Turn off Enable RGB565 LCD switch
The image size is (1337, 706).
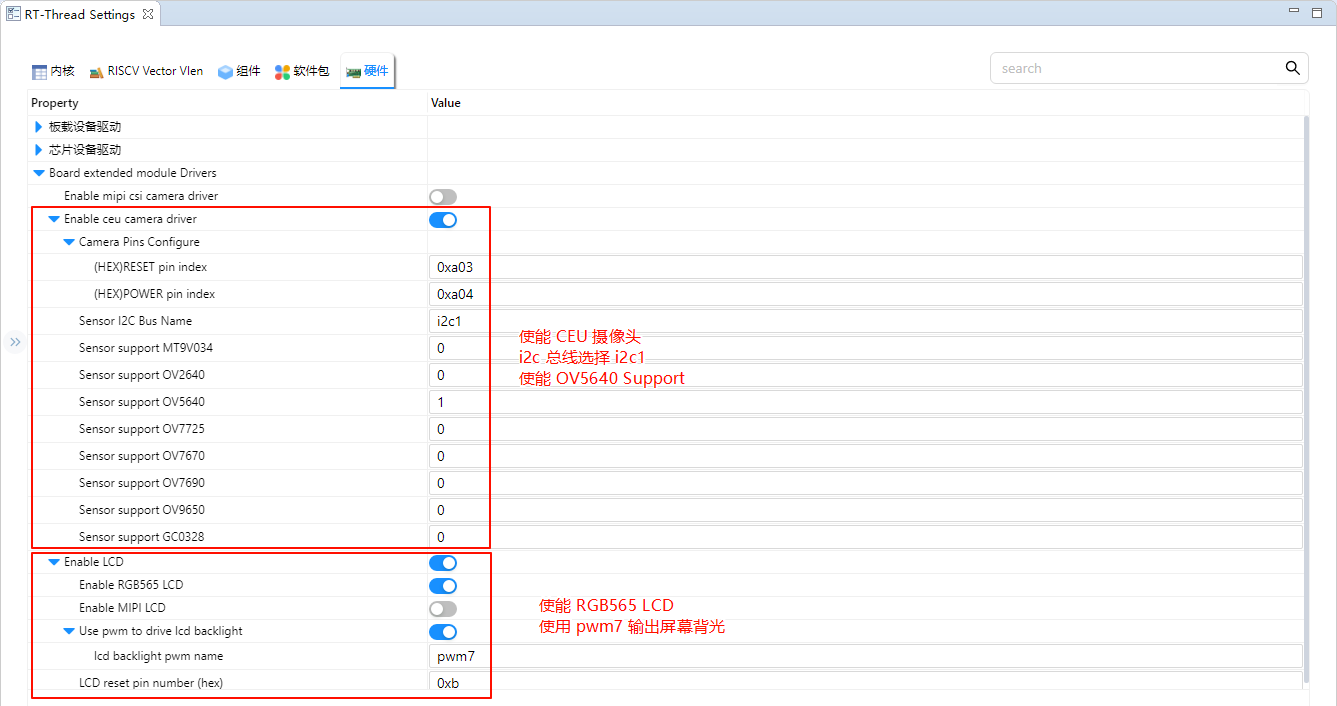(x=442, y=586)
